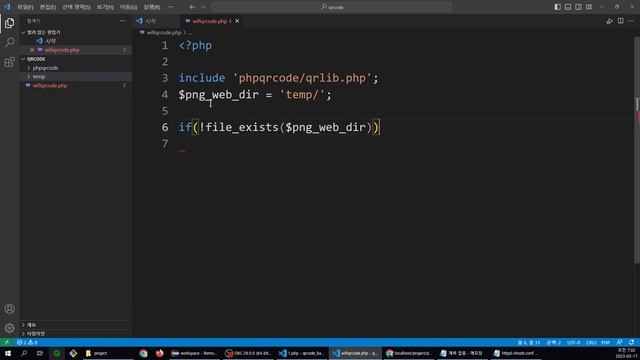The height and width of the screenshot is (360, 640).
Task: Split the editor to the right
Action: [x=620, y=21]
